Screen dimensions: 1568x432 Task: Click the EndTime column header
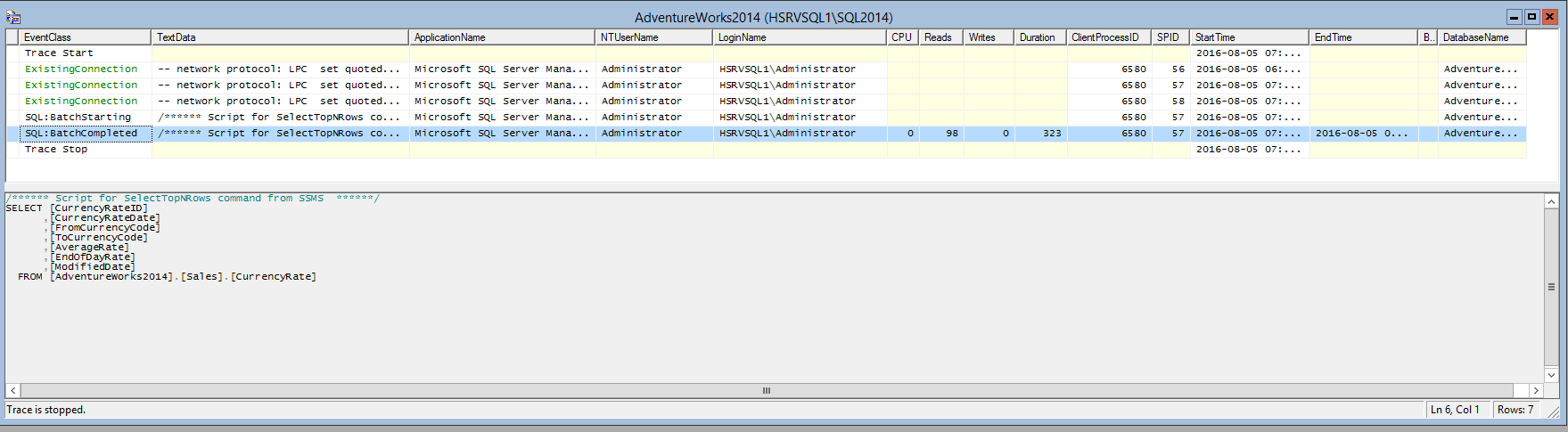1364,37
